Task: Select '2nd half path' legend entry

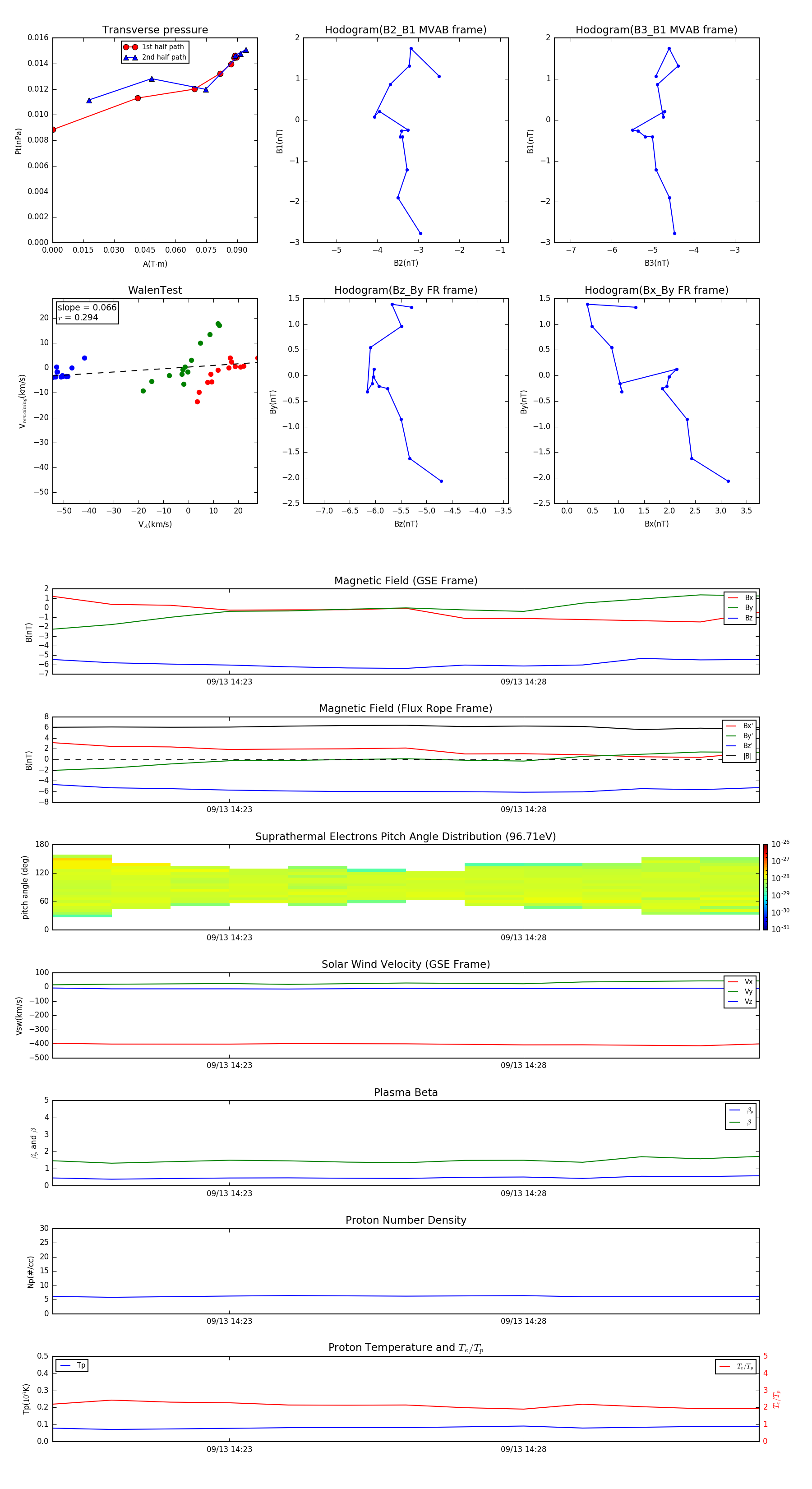Action: coord(154,57)
